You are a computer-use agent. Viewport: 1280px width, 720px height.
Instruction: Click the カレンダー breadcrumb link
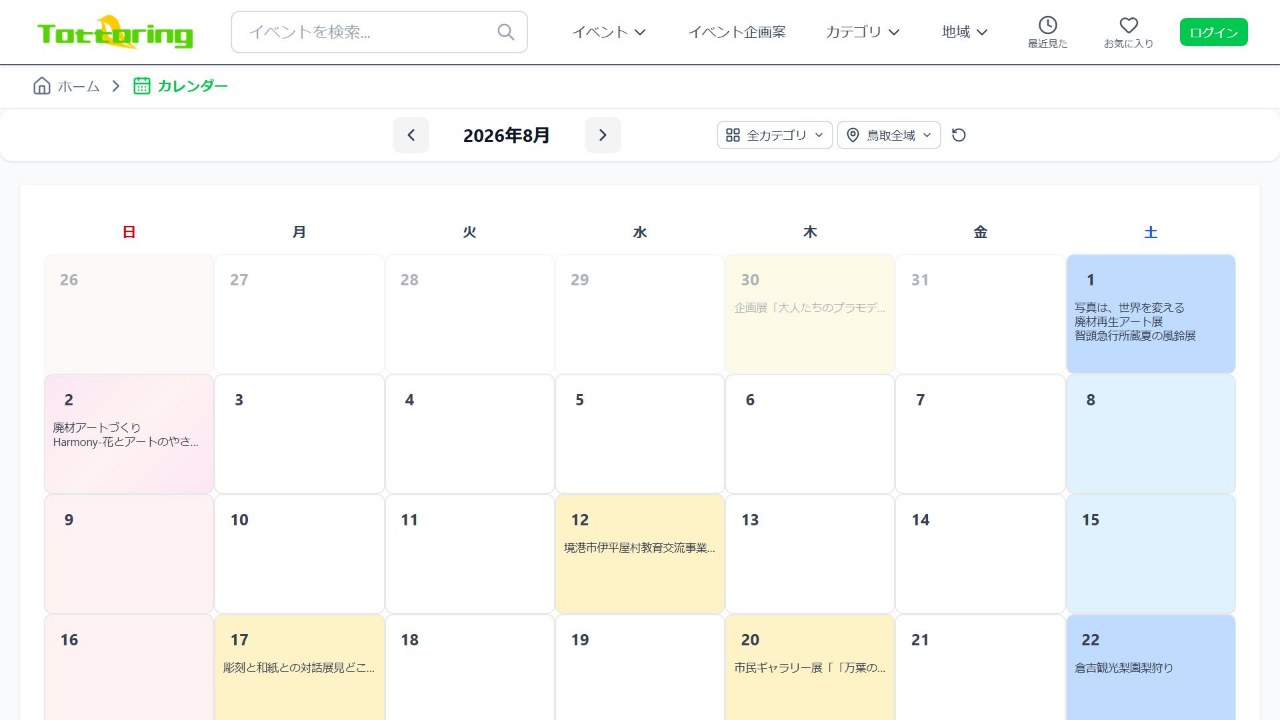tap(193, 86)
